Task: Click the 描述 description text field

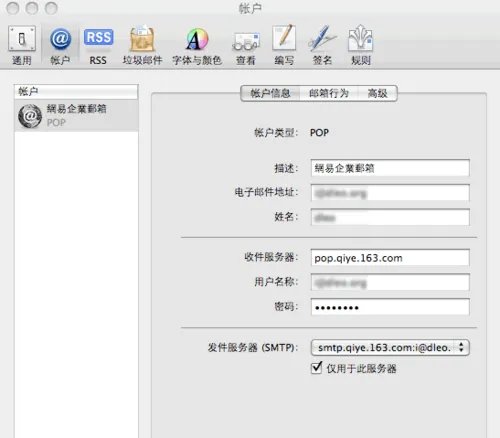Action: coord(390,168)
